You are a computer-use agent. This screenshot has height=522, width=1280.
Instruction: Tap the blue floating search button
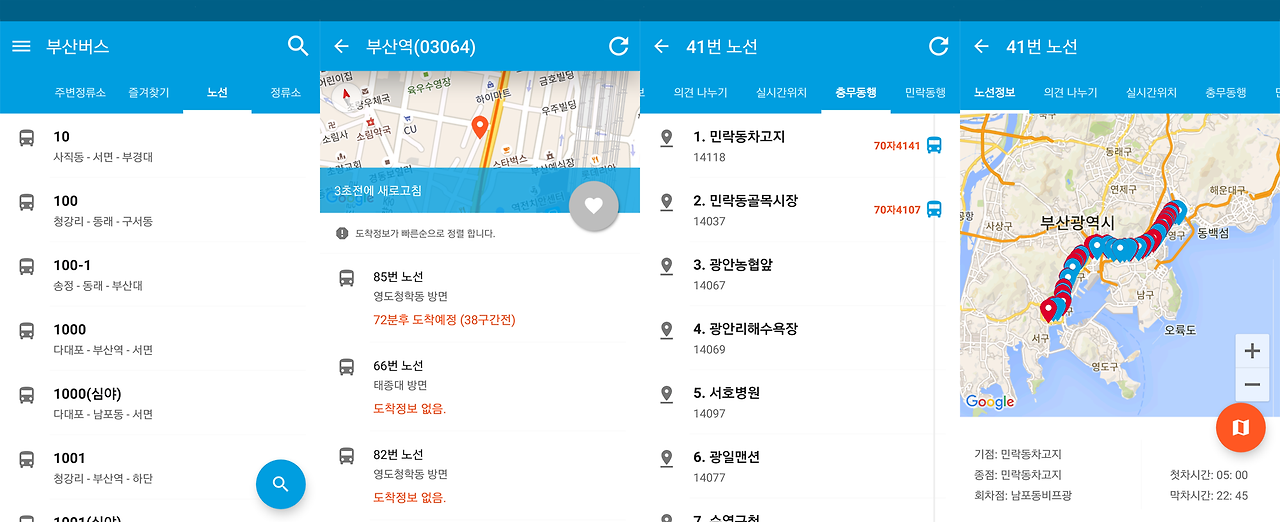point(281,484)
